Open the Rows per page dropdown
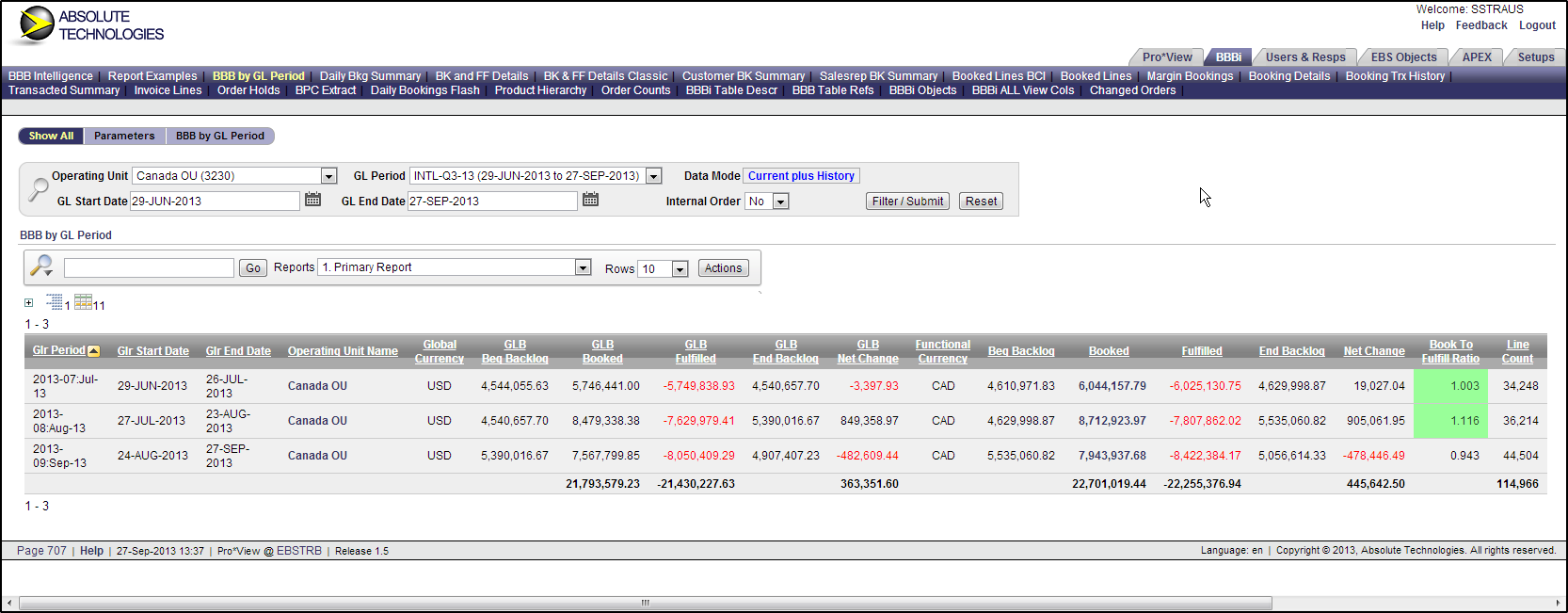1568x613 pixels. pos(680,269)
